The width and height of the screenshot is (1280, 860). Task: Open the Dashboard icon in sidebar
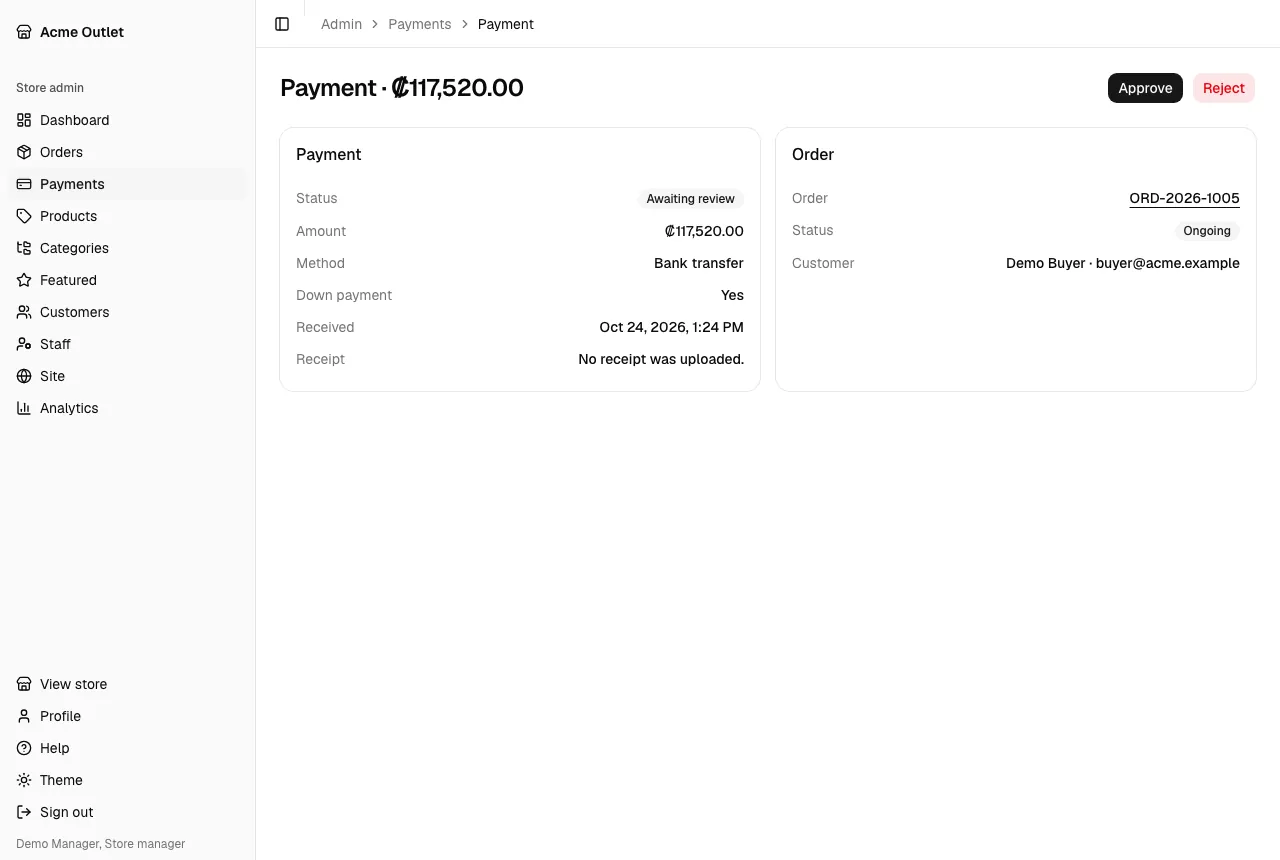tap(24, 120)
